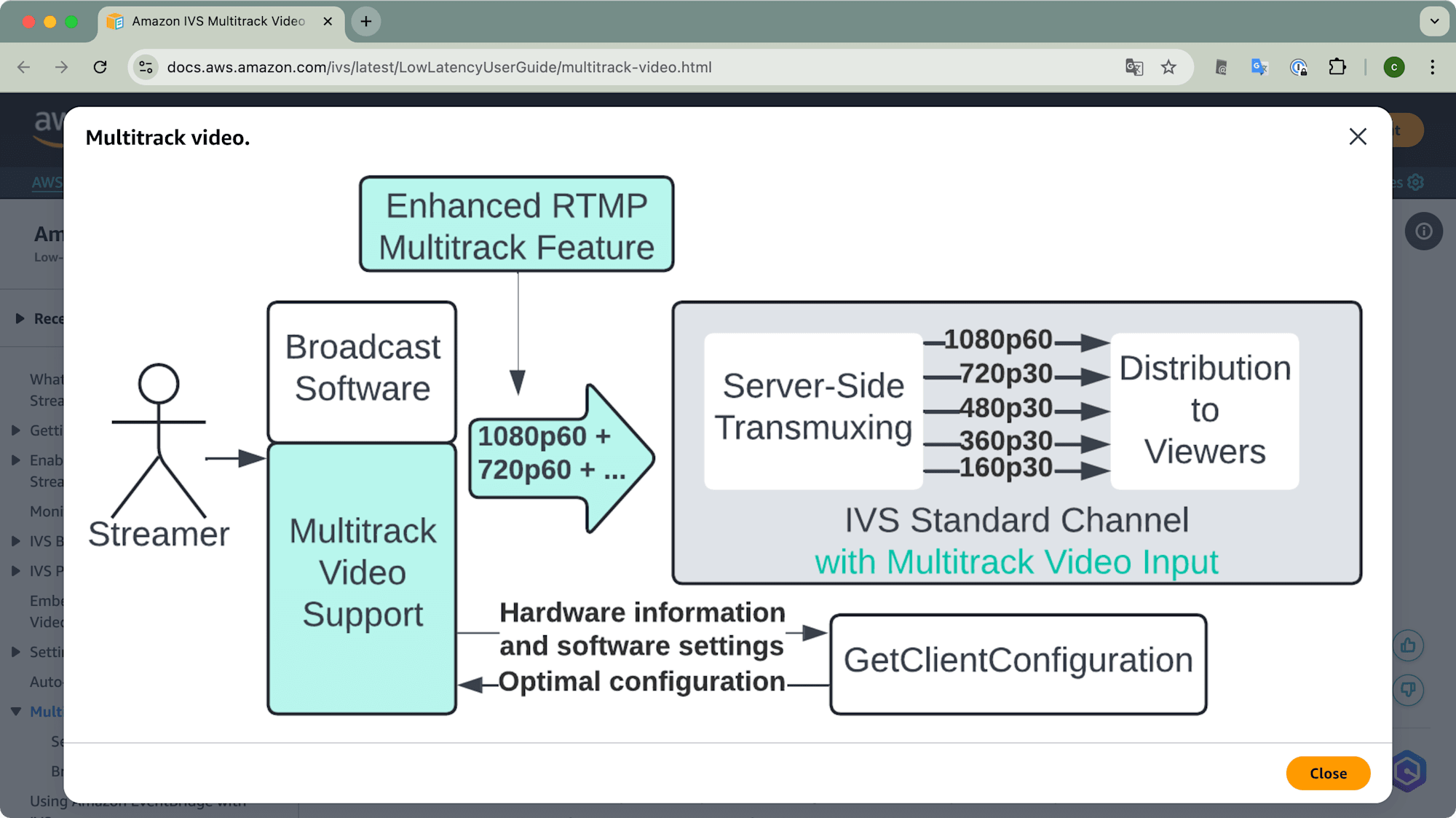The height and width of the screenshot is (818, 1456).
Task: Click the thumbs down feedback icon
Action: (x=1409, y=689)
